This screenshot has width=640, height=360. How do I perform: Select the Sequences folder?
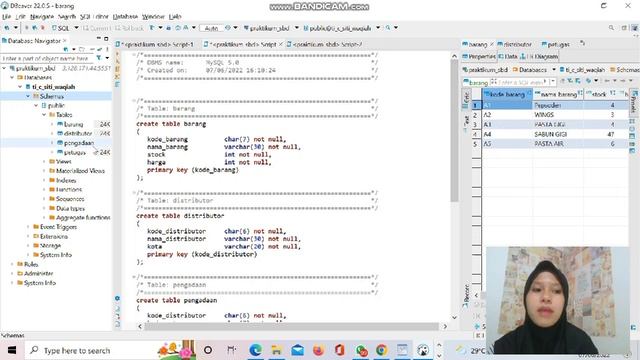pos(70,199)
